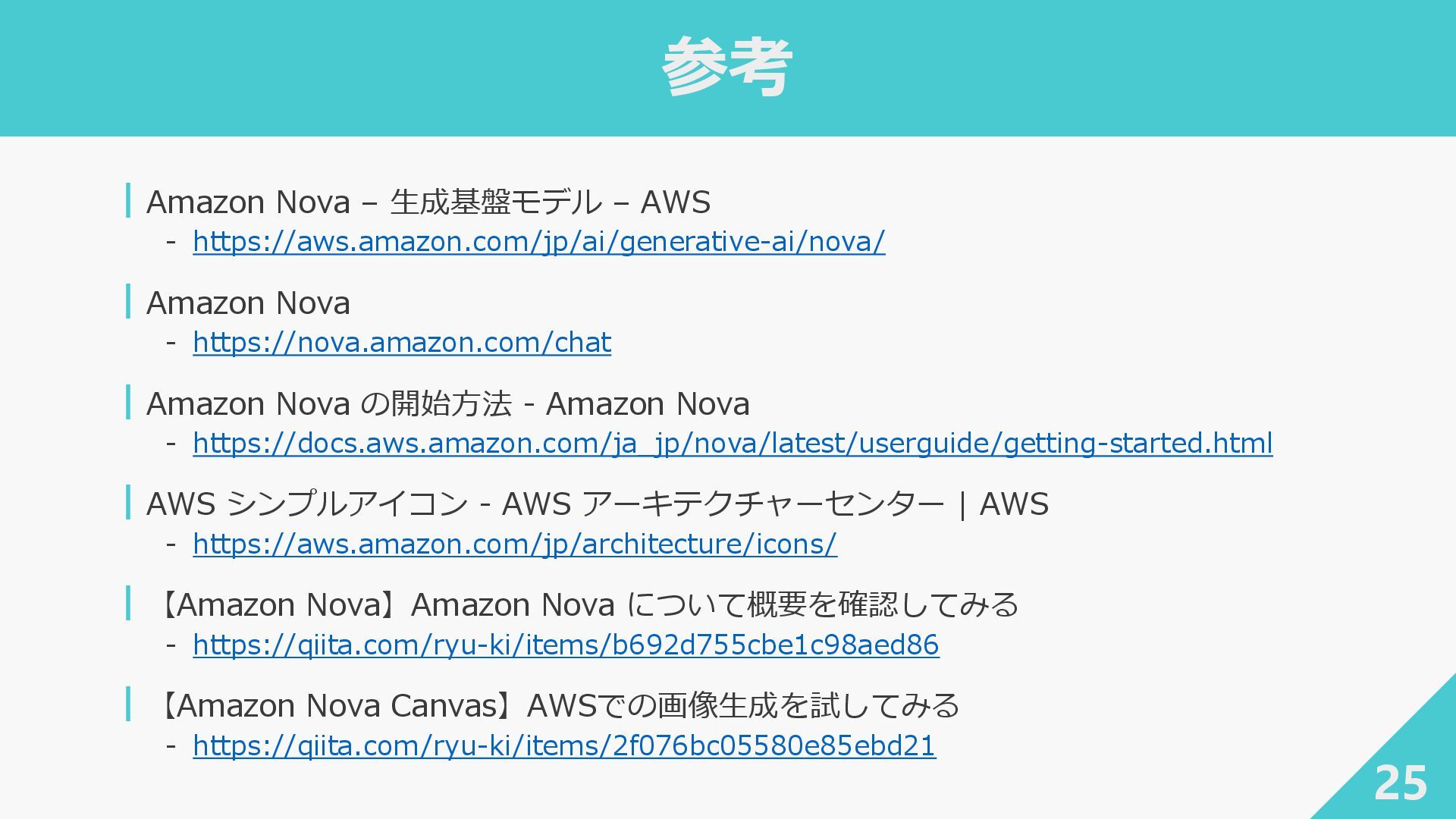The width and height of the screenshot is (1456, 819).
Task: Open the qiita link ending 2f076bc05580e85ebd21
Action: 564,745
